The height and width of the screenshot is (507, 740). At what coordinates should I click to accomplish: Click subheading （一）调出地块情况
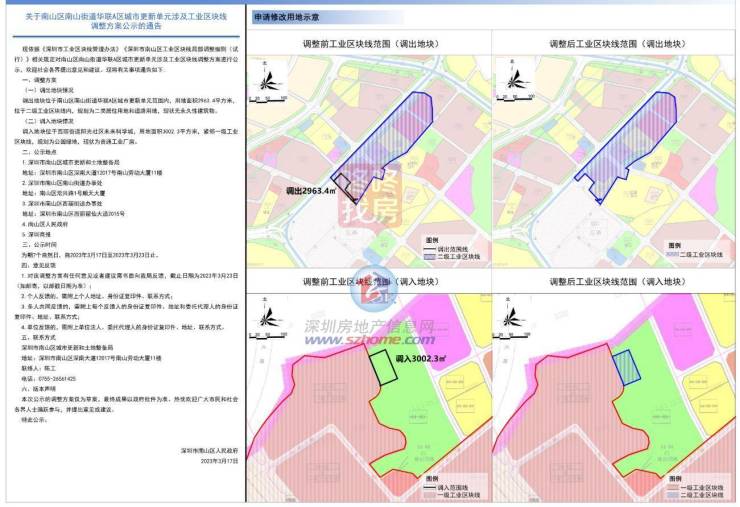coord(48,90)
